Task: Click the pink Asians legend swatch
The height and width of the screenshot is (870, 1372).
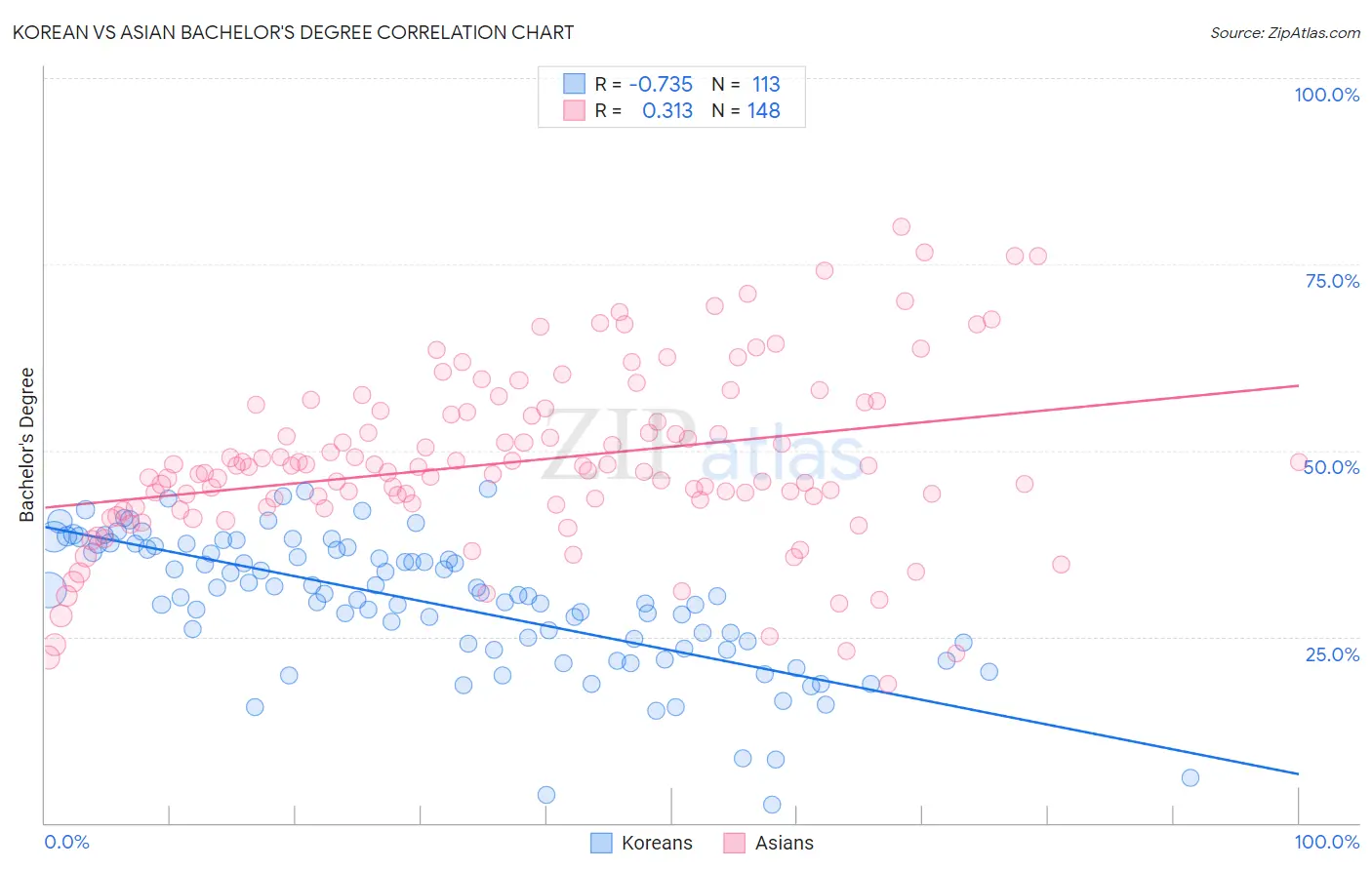Action: click(734, 843)
